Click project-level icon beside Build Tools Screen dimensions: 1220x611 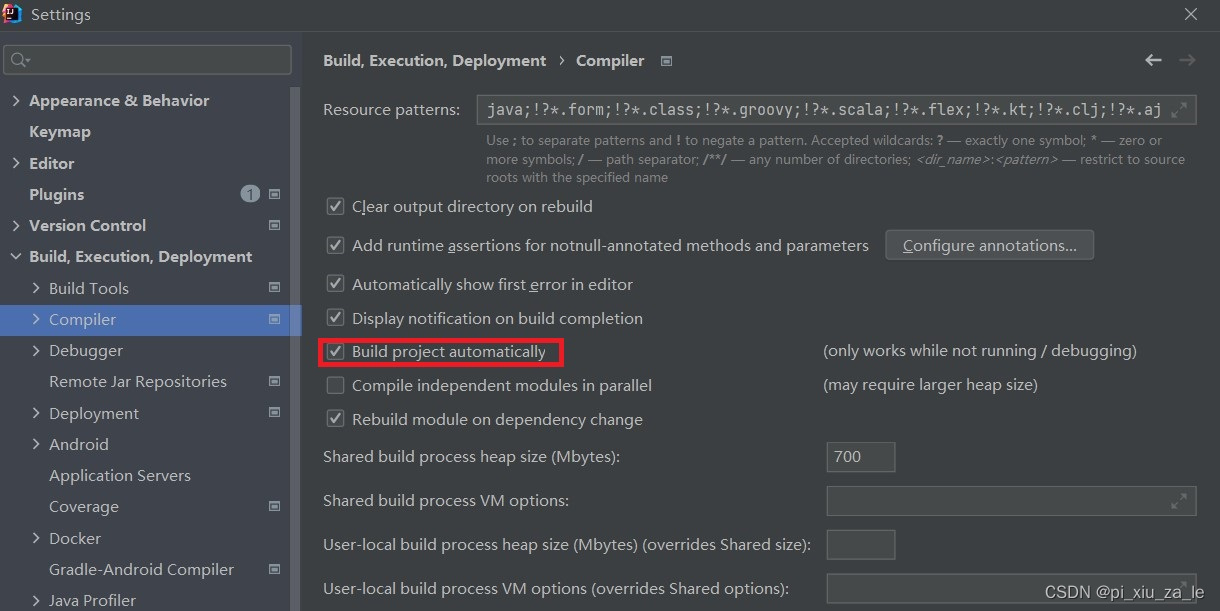[x=275, y=288]
